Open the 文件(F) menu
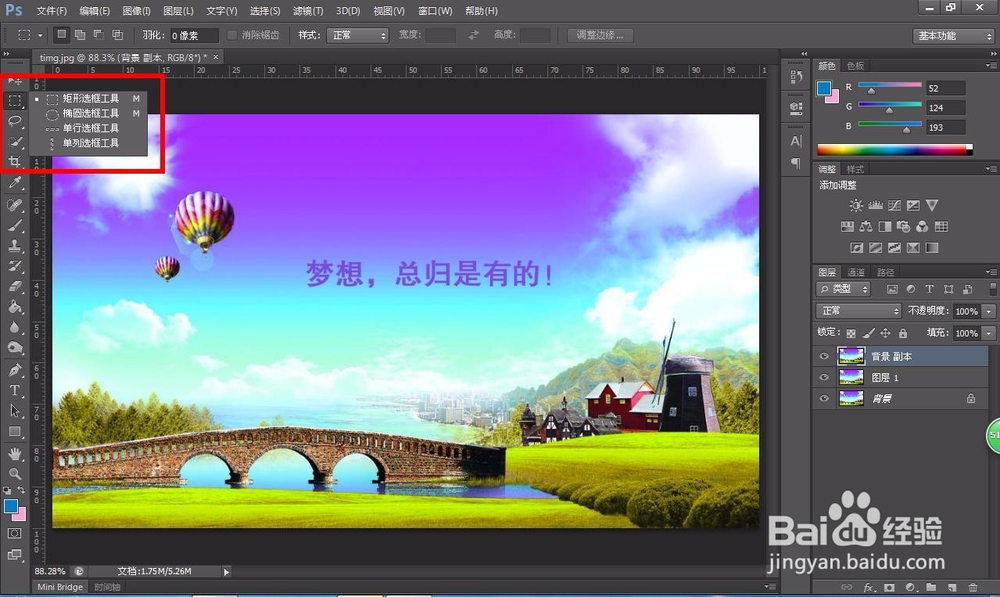Viewport: 1000px width, 597px height. [x=52, y=11]
